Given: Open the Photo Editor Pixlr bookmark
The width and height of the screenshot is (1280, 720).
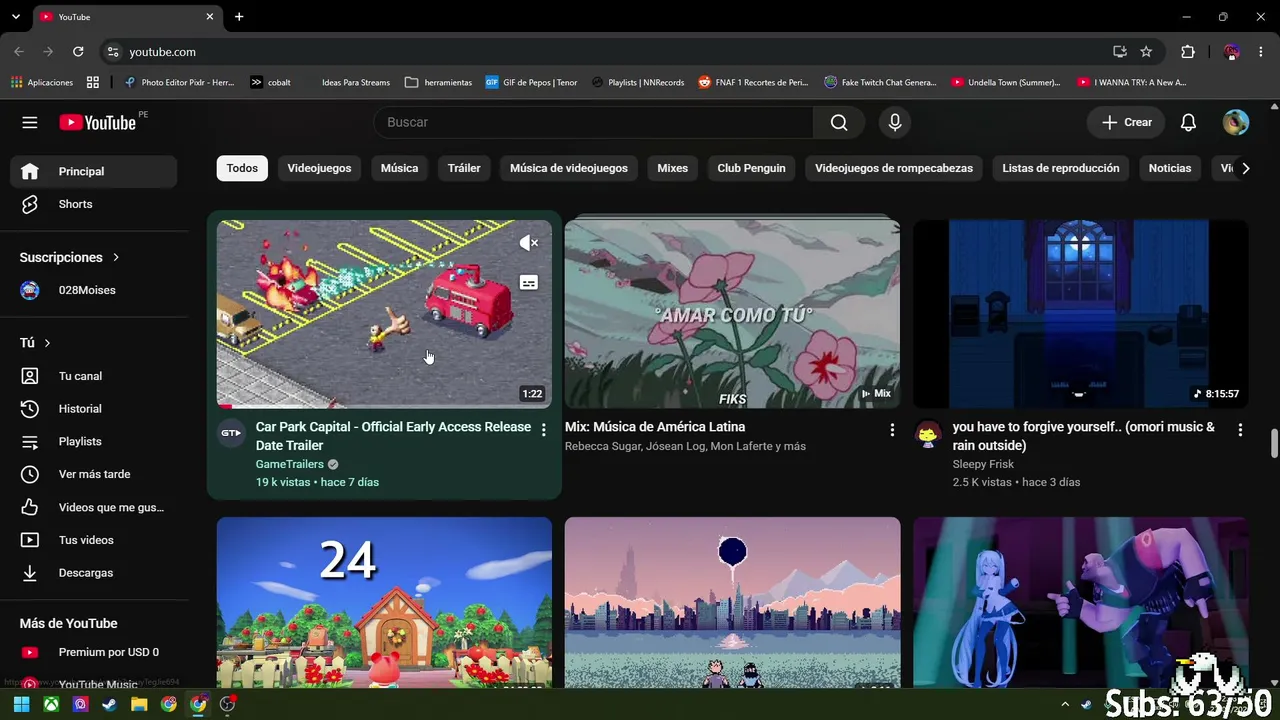Looking at the screenshot, I should (179, 82).
